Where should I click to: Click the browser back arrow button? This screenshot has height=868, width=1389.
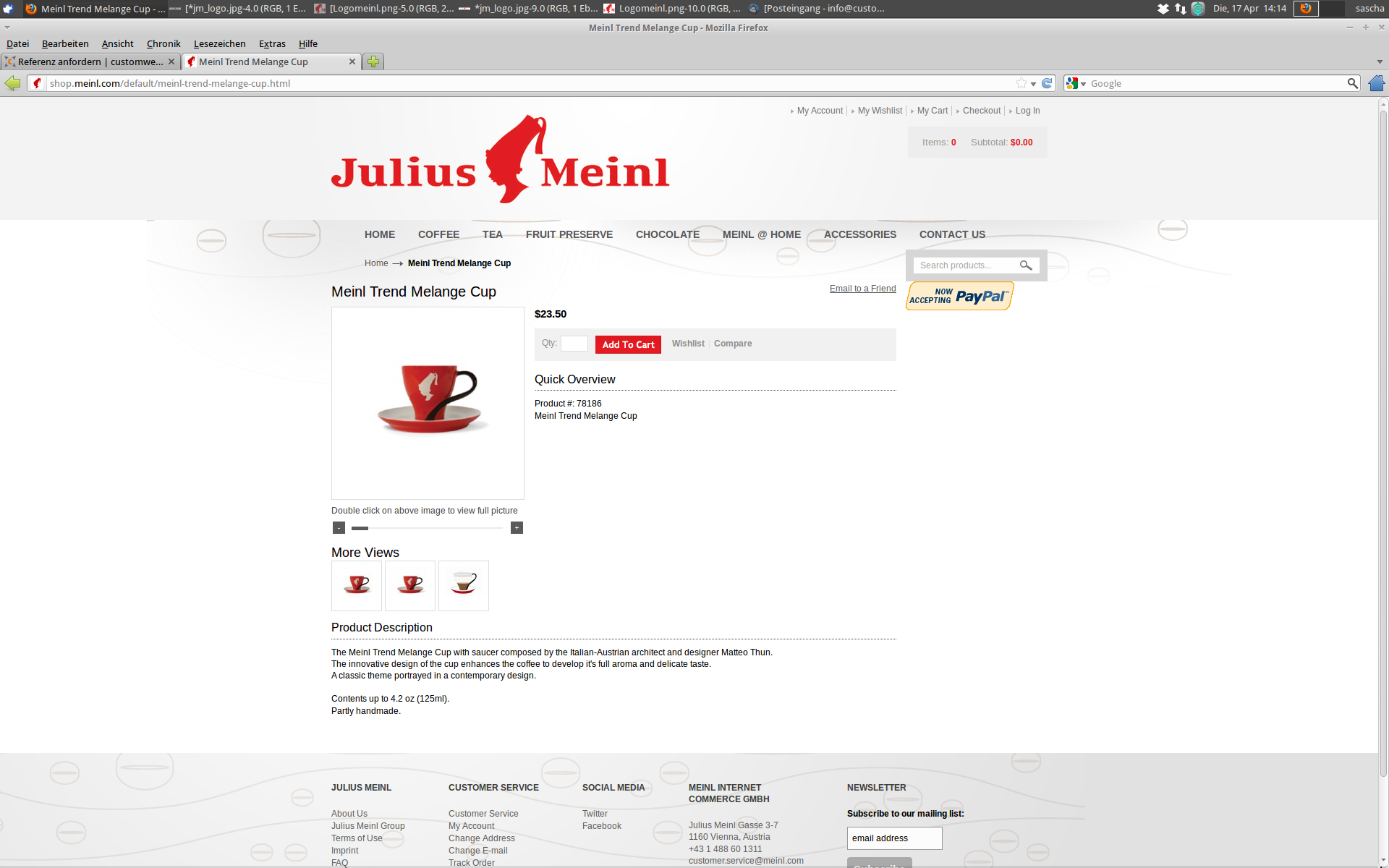point(12,83)
